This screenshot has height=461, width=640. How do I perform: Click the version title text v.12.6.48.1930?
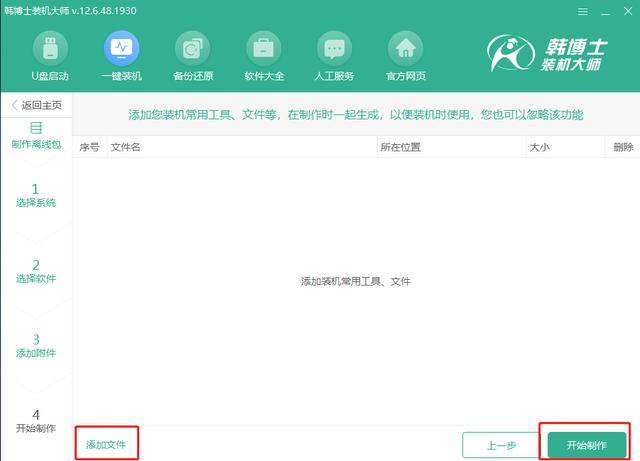[x=104, y=11]
